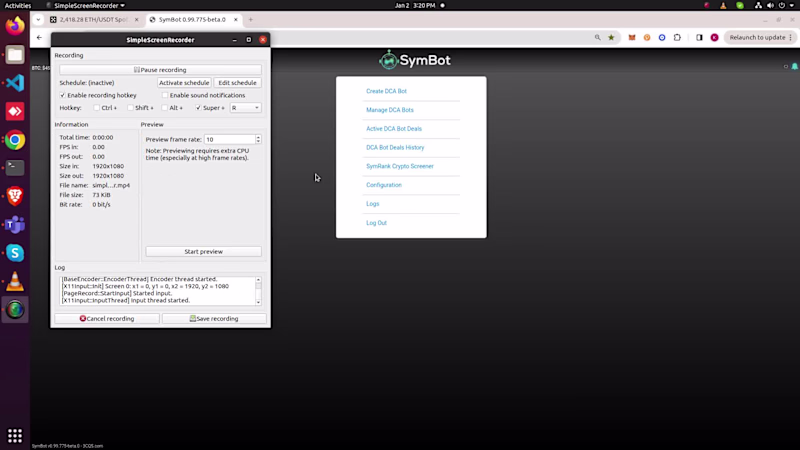
Task: Click the red recorder tray icon
Action: coord(707,6)
